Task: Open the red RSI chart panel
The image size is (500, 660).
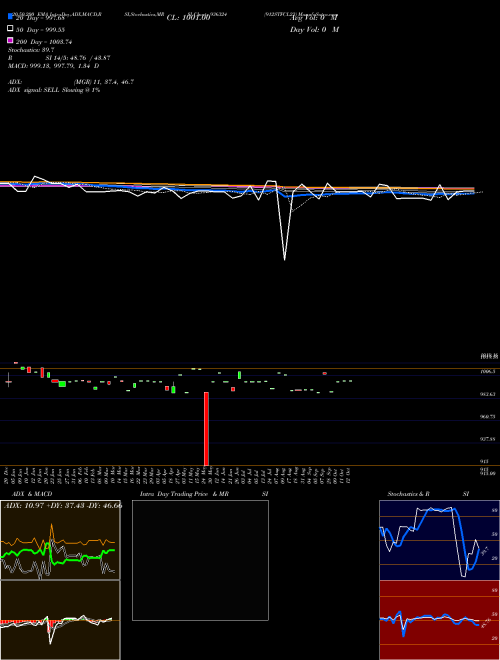Action: (x=439, y=620)
